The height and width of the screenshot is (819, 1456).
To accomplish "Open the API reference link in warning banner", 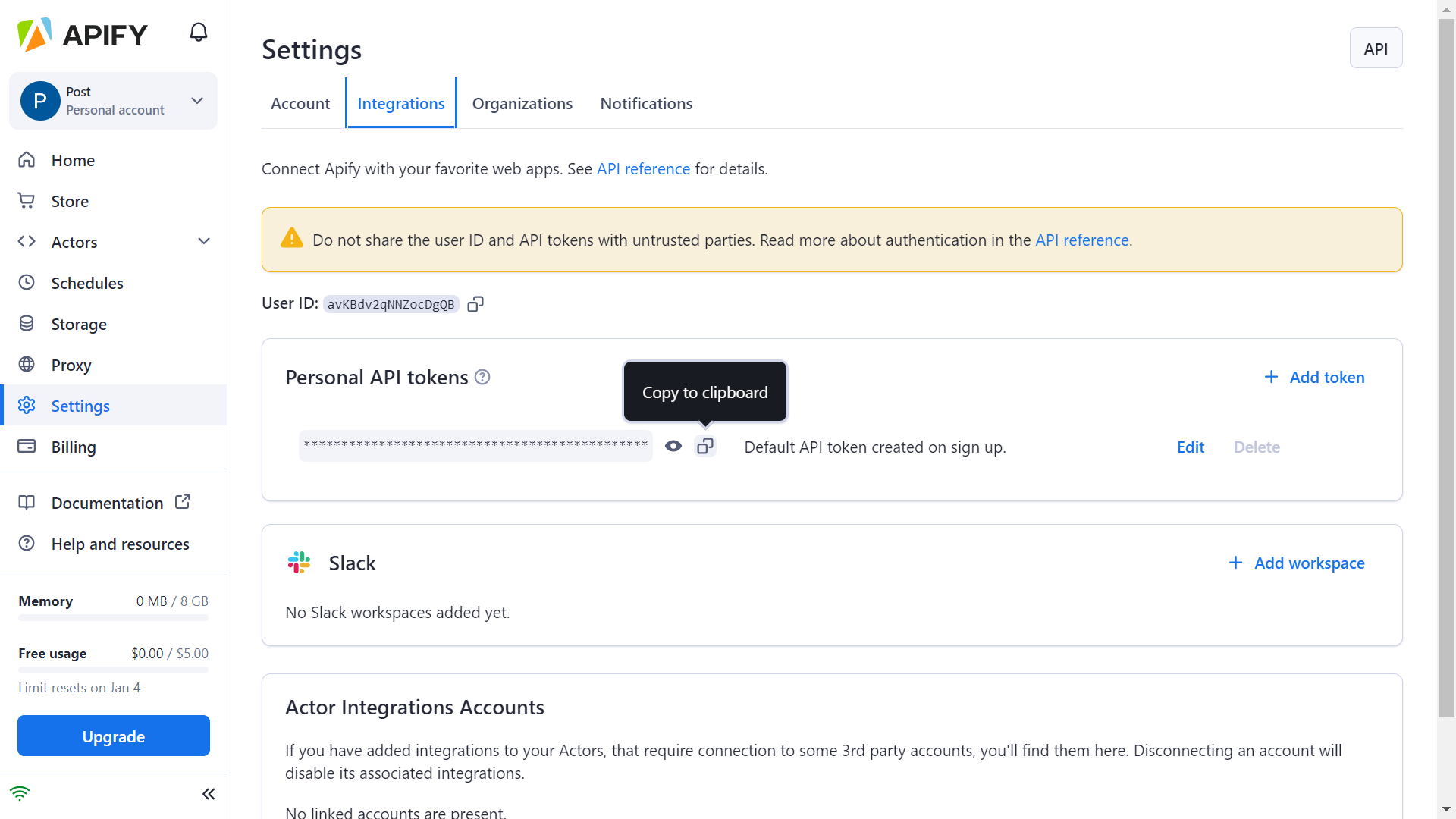I will 1082,240.
